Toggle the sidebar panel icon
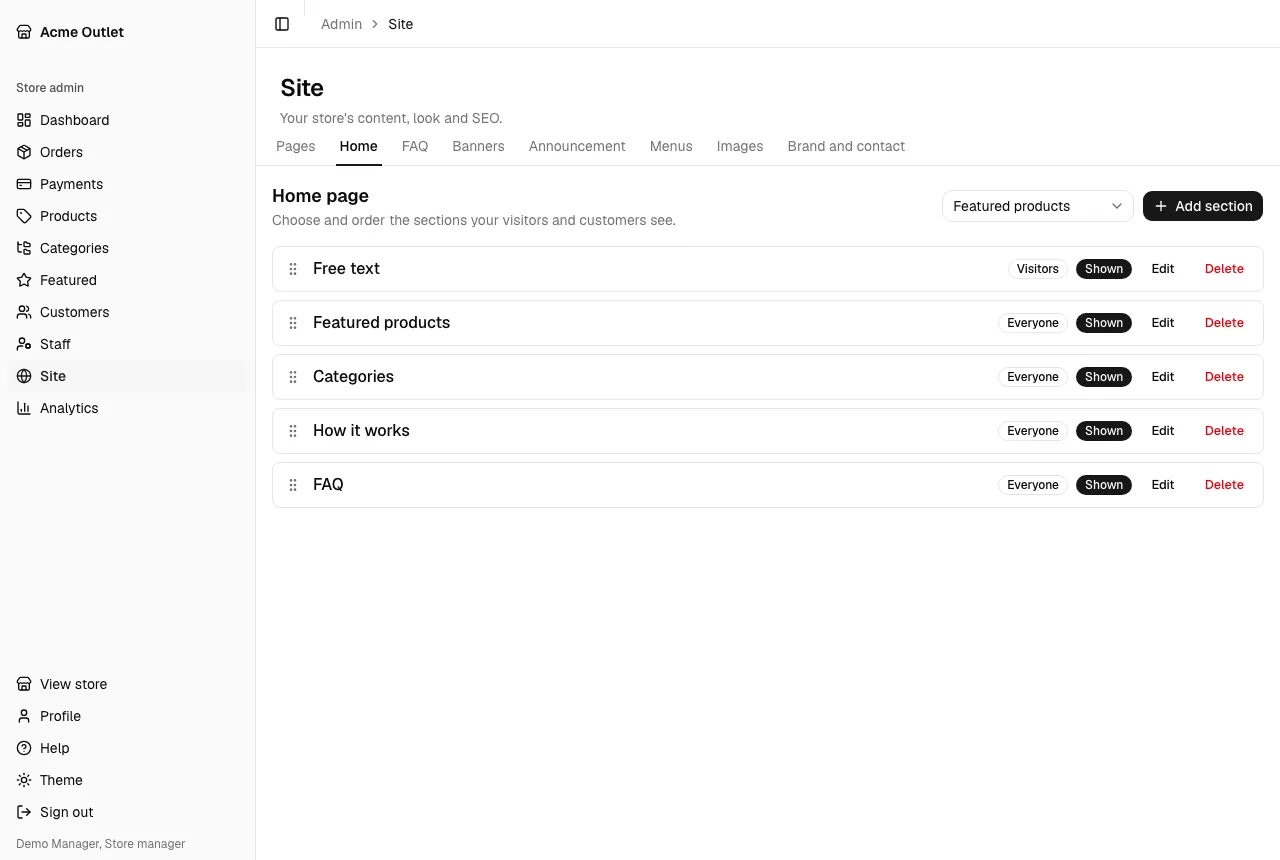Image resolution: width=1280 pixels, height=860 pixels. (x=282, y=24)
